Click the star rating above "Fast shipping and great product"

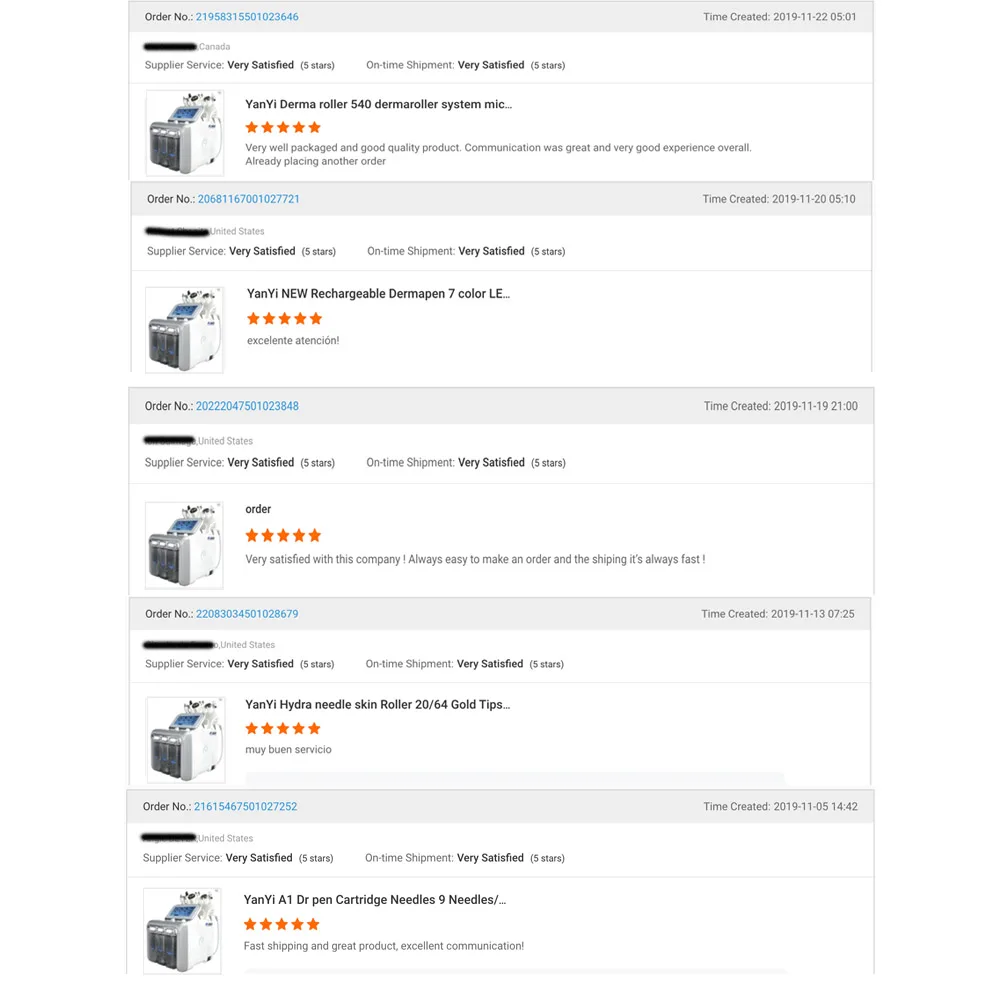(281, 924)
